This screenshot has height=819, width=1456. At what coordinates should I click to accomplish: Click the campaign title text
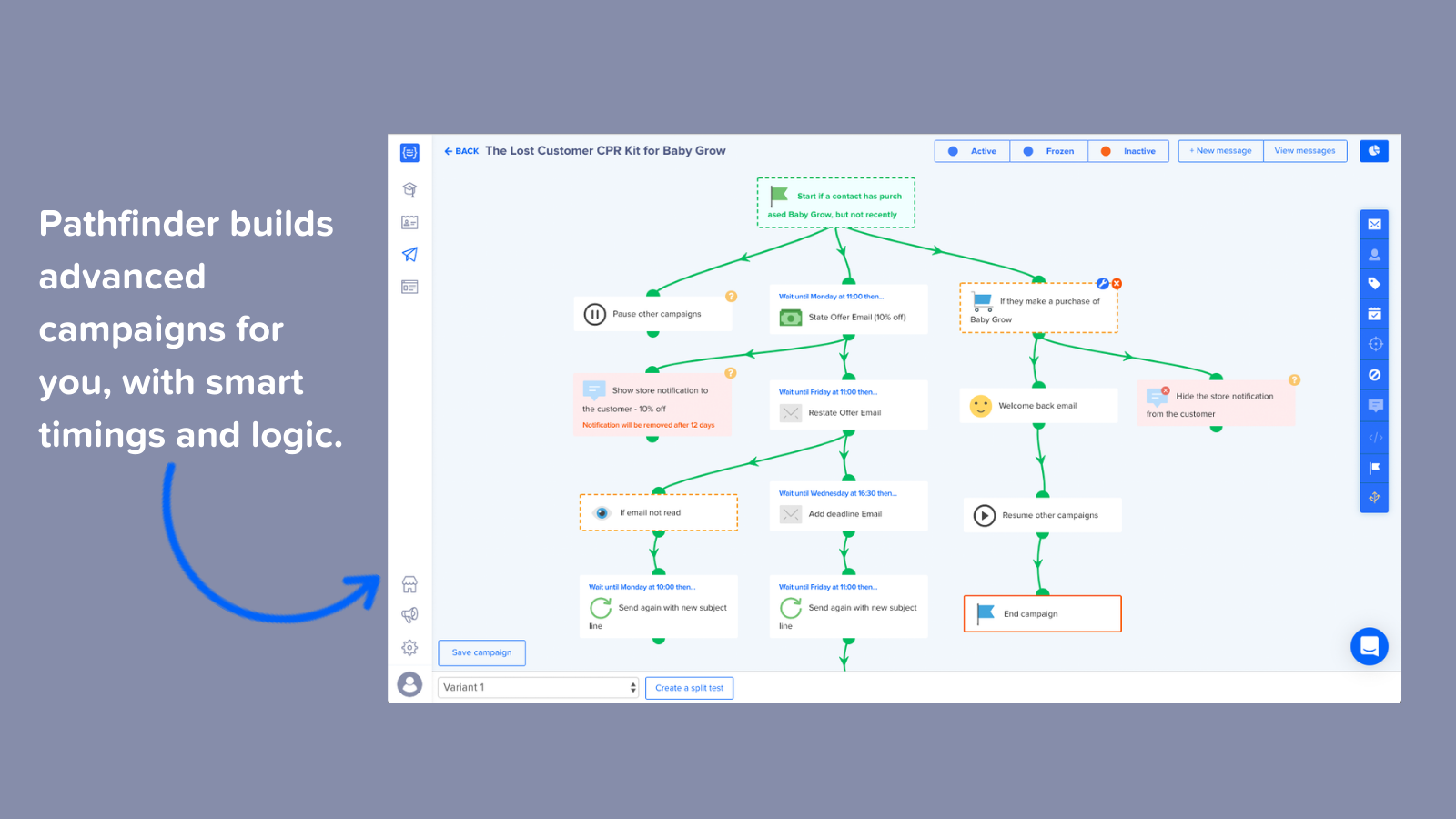pyautogui.click(x=605, y=151)
